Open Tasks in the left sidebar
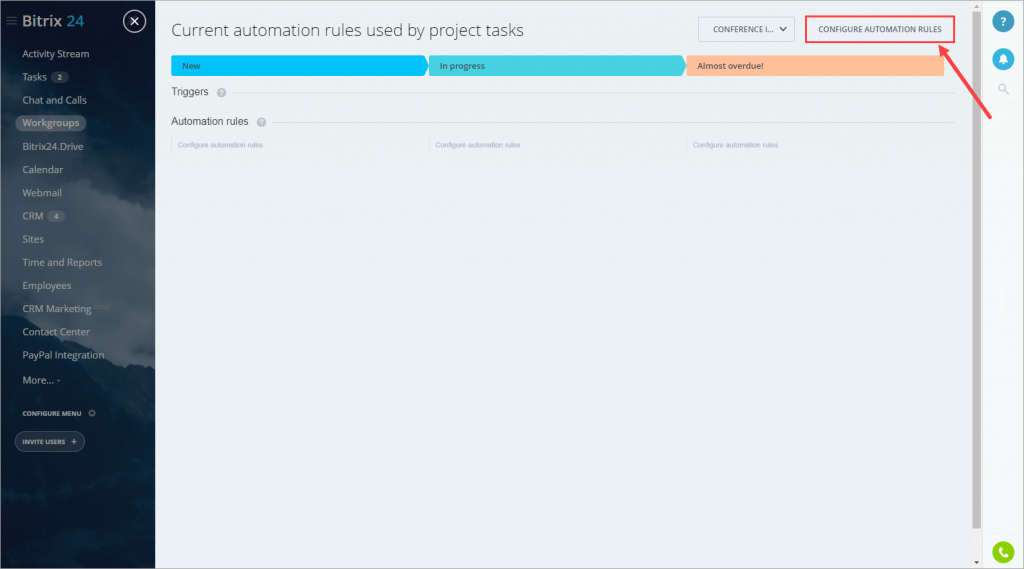 click(35, 77)
